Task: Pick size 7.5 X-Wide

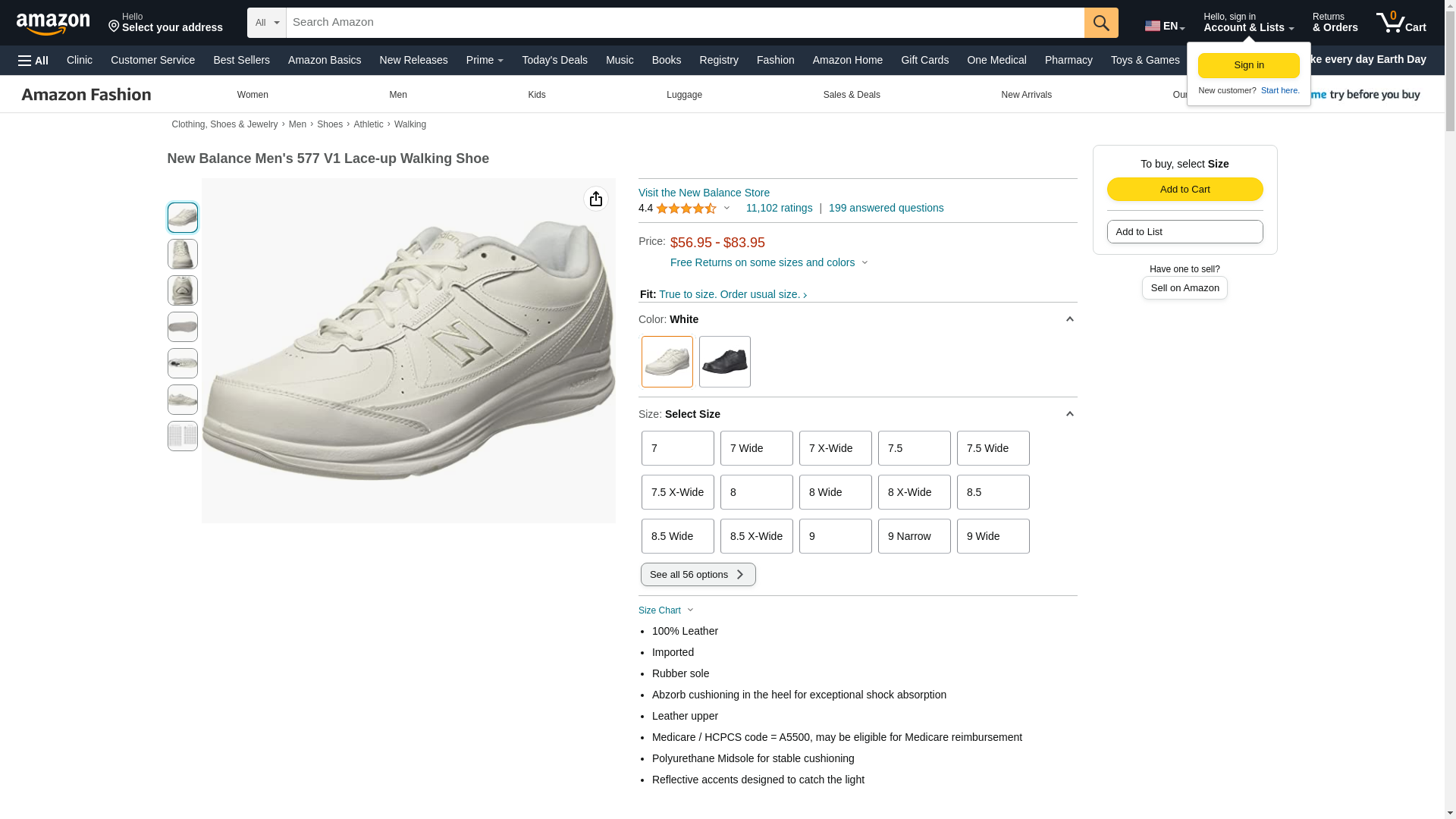Action: pos(677,492)
